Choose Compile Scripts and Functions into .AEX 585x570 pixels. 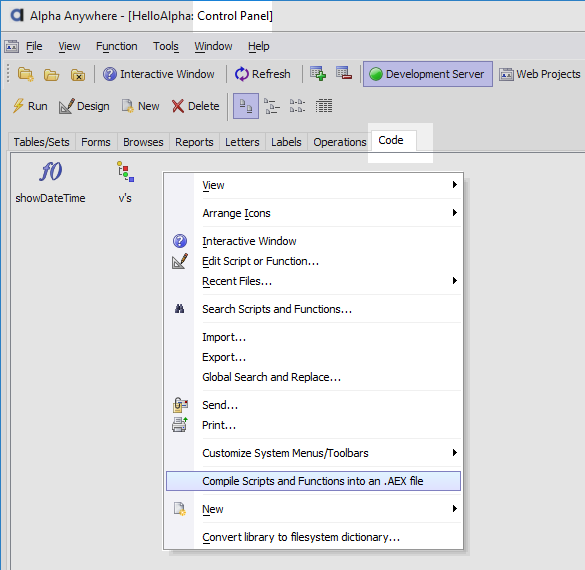tap(313, 481)
